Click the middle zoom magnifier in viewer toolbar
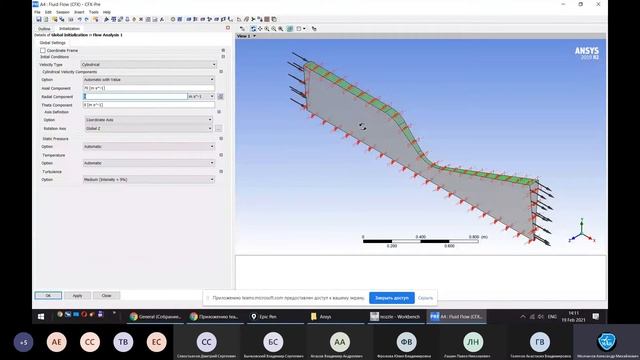Screen dimensions: 640x360 coord(274,29)
